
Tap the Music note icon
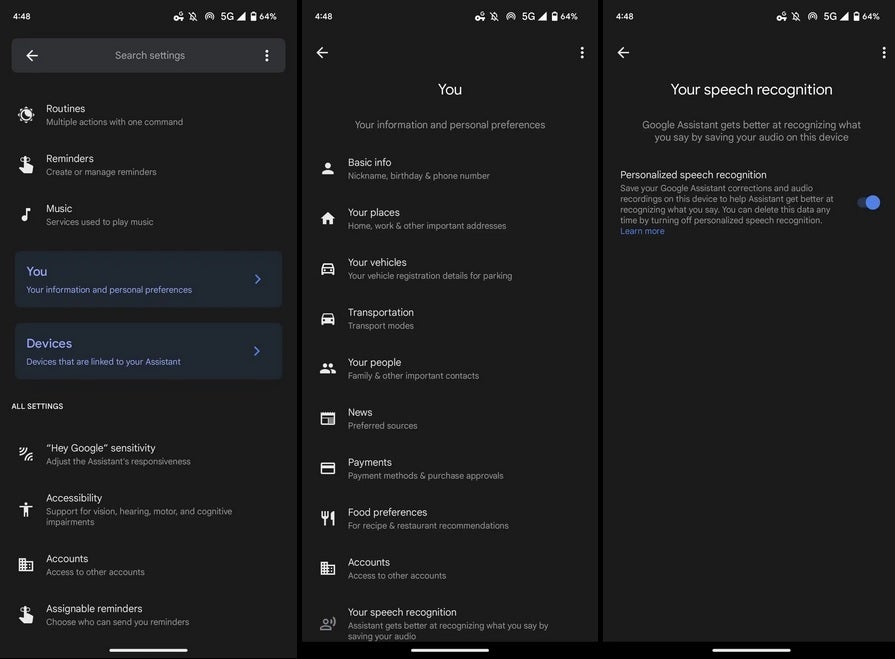26,215
